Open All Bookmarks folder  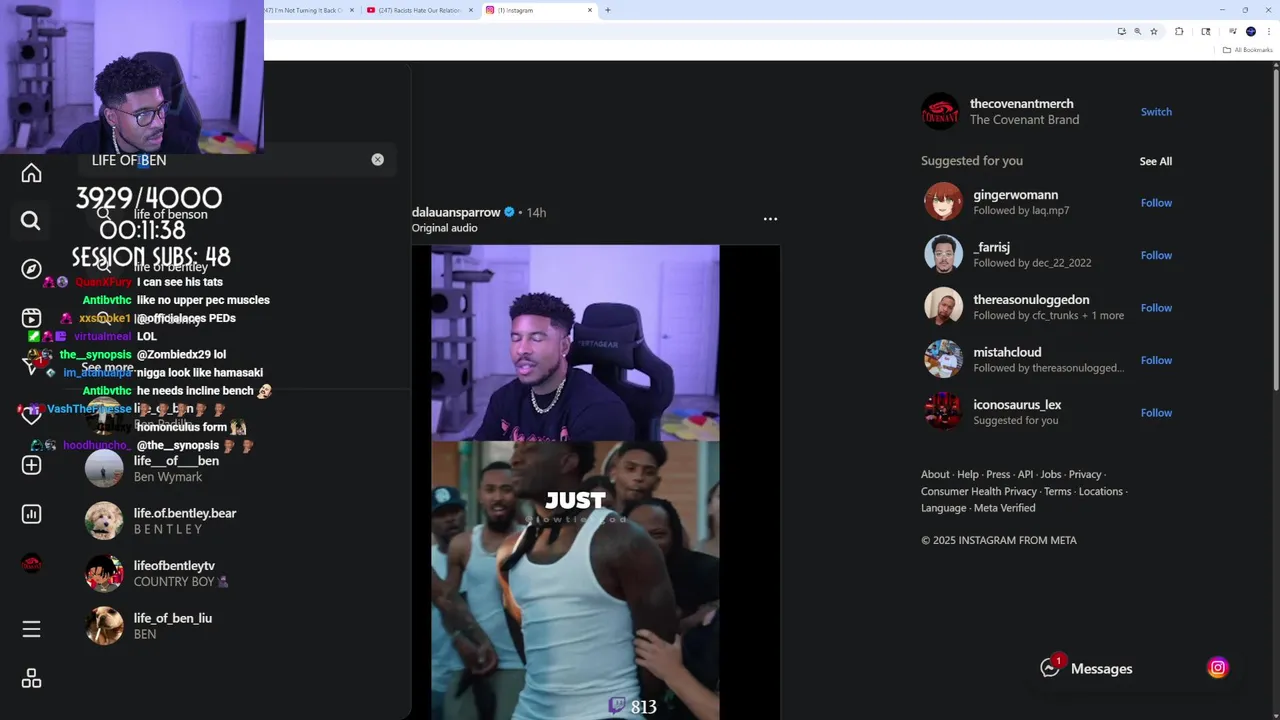[1247, 50]
